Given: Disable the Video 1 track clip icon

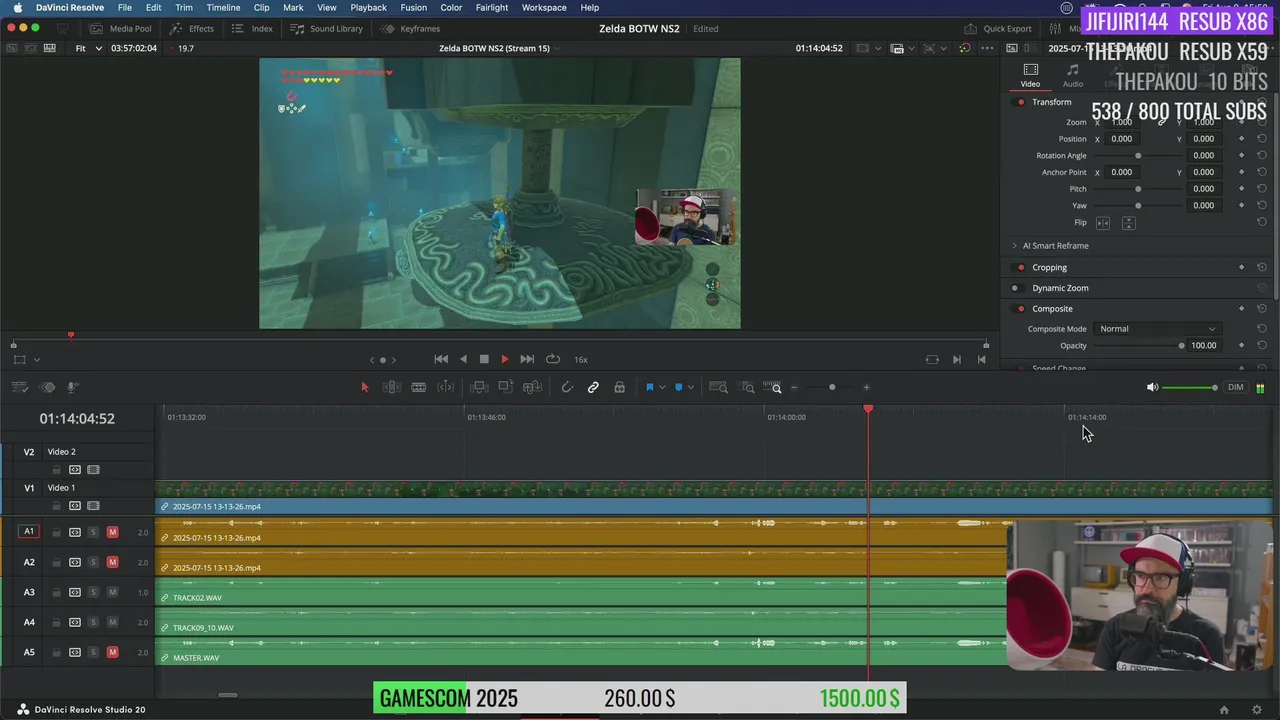Looking at the screenshot, I should [x=93, y=506].
